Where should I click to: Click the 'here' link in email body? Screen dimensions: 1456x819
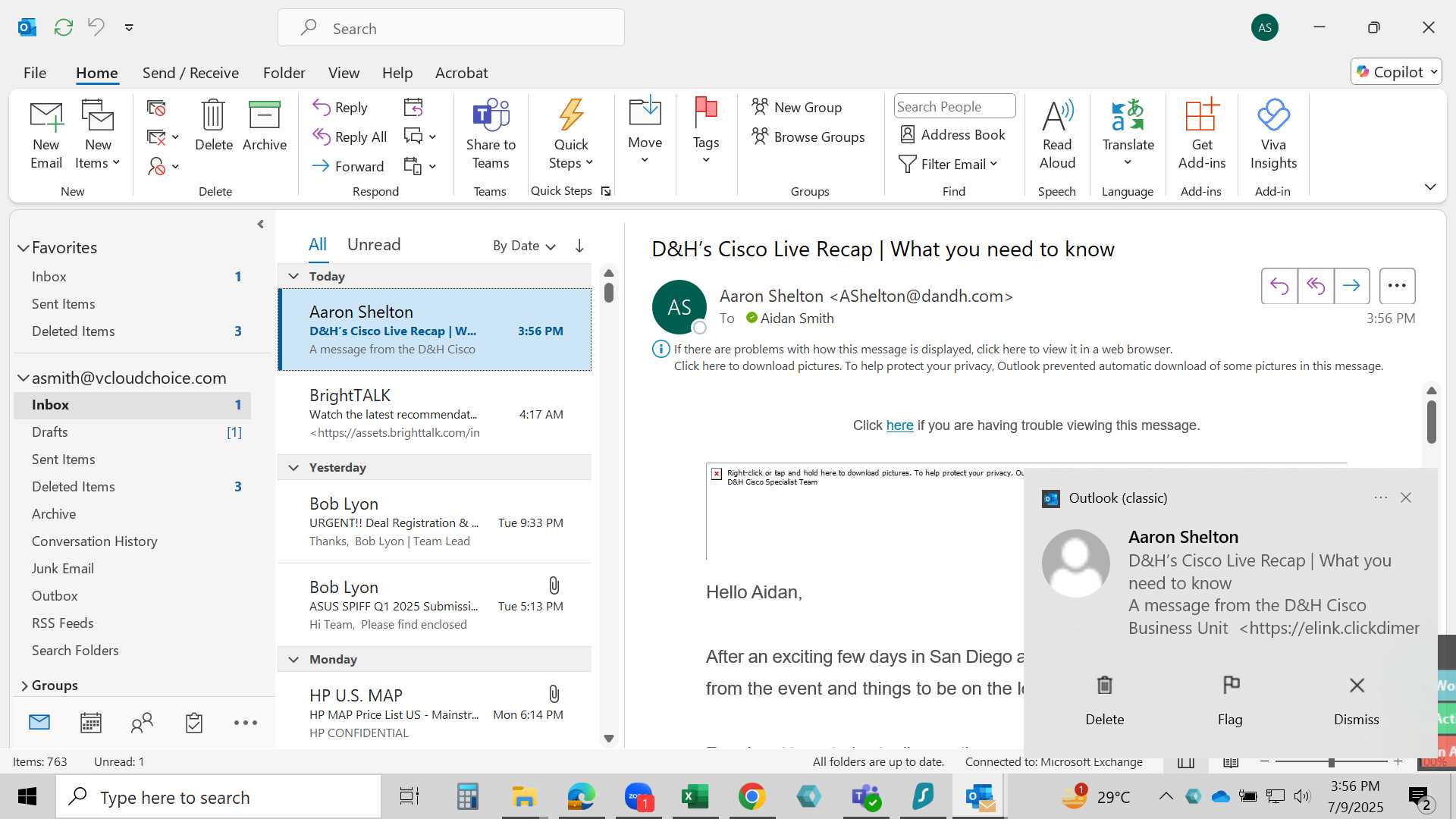899,425
